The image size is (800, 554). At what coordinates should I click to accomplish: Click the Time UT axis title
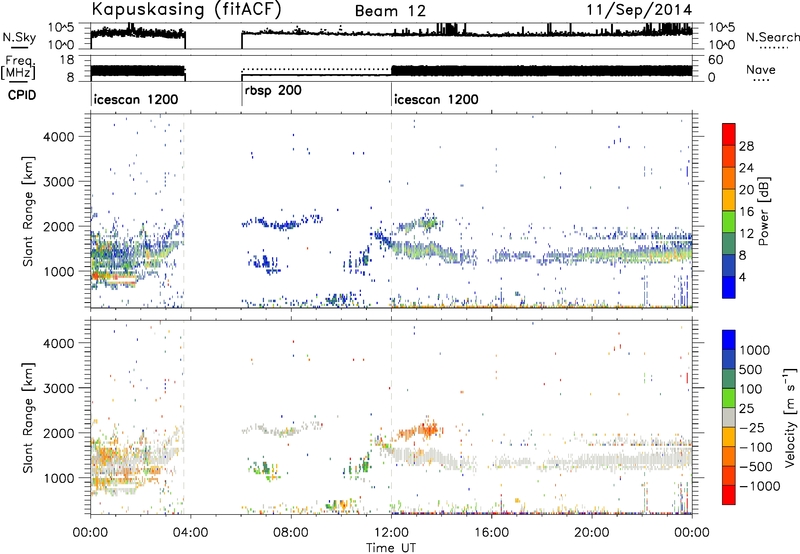click(x=391, y=548)
